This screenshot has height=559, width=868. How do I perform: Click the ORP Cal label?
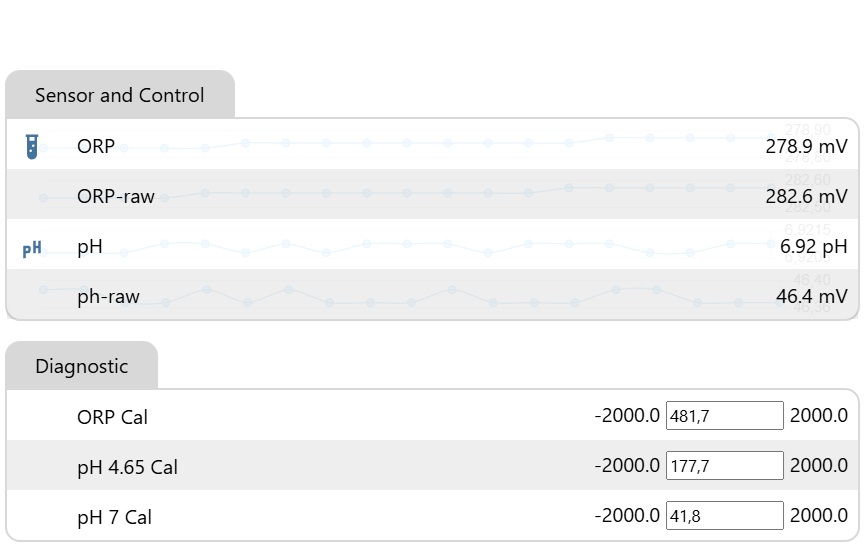pyautogui.click(x=112, y=417)
